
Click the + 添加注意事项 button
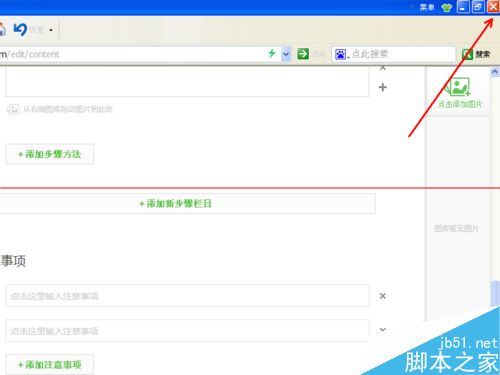(50, 365)
